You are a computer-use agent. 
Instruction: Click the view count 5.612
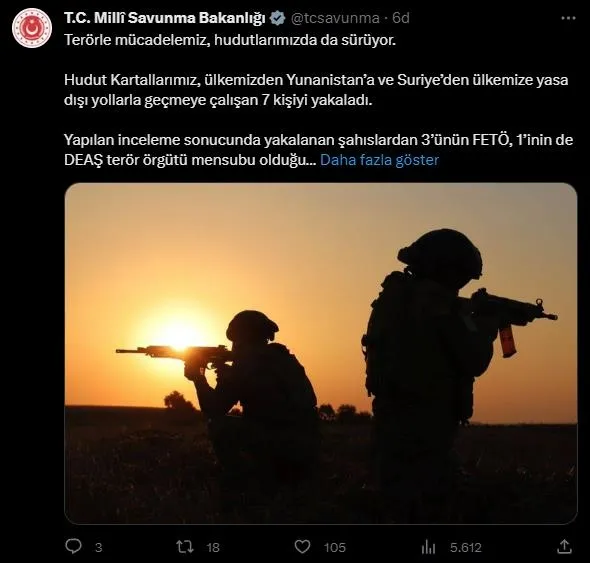coord(466,547)
